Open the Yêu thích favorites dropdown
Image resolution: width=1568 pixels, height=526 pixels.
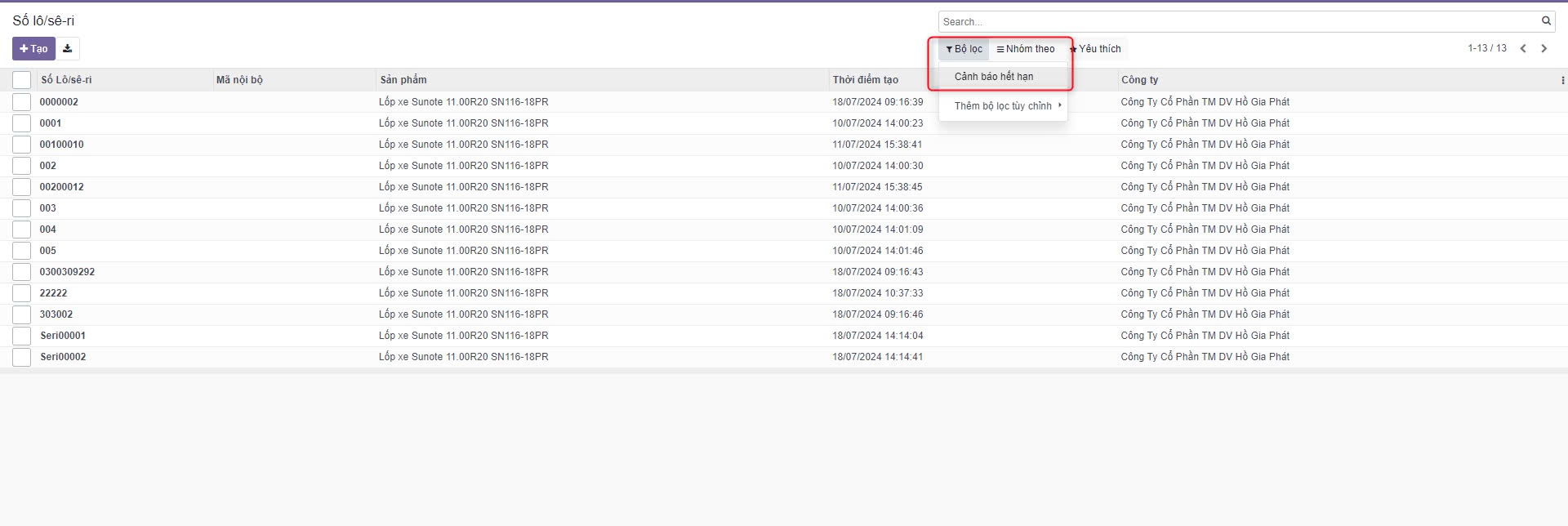(1096, 49)
